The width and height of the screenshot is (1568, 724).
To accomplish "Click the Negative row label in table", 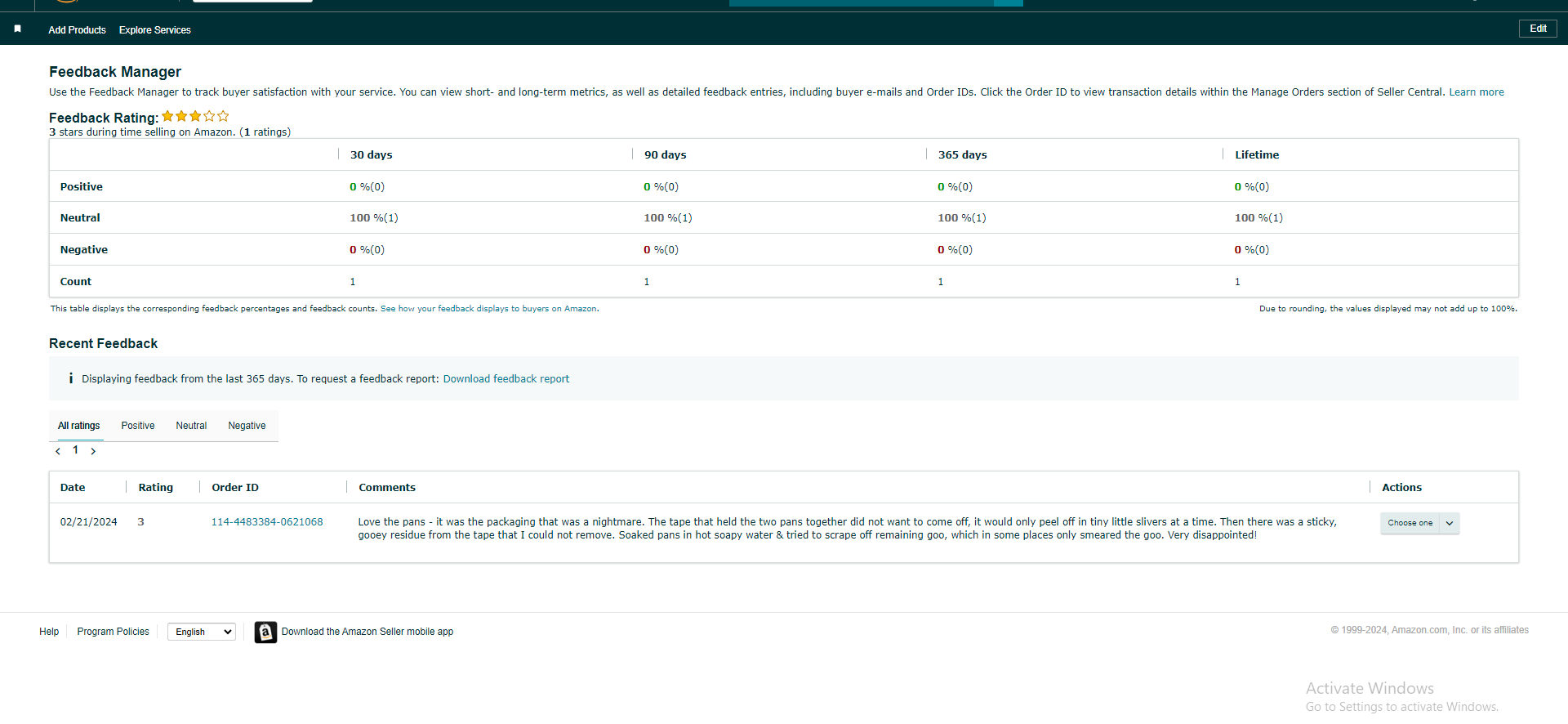I will pyautogui.click(x=84, y=250).
